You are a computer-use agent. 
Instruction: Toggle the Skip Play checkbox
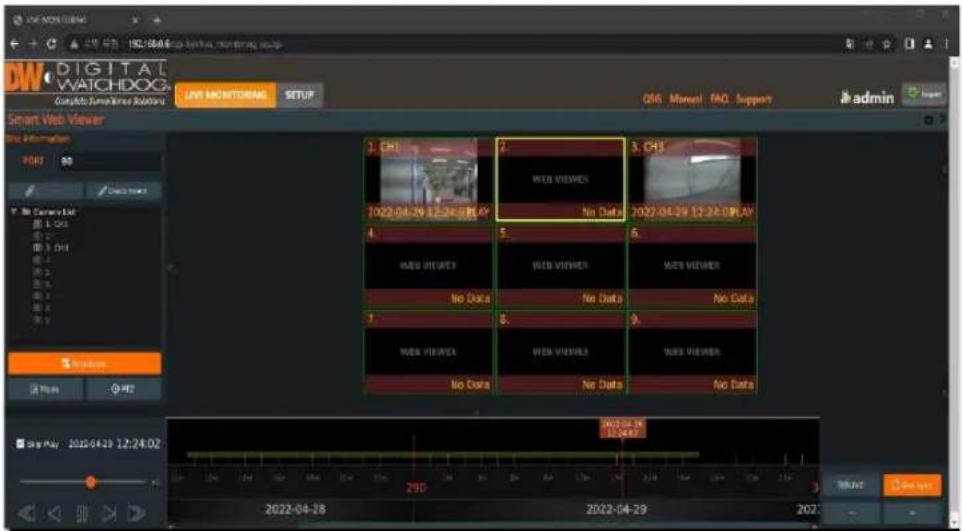click(19, 444)
